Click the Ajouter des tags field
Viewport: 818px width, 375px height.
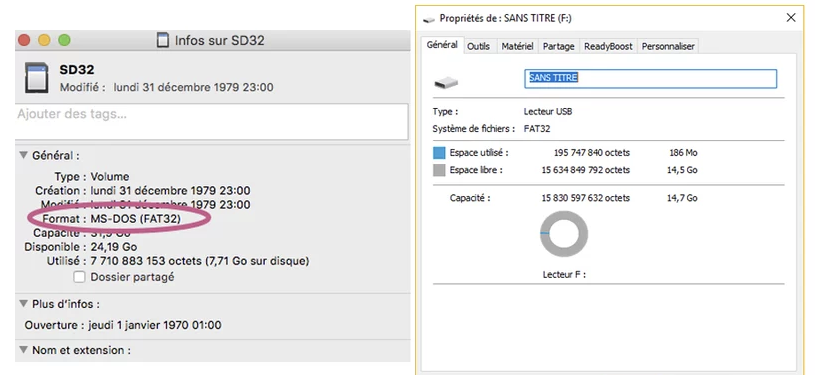[211, 121]
